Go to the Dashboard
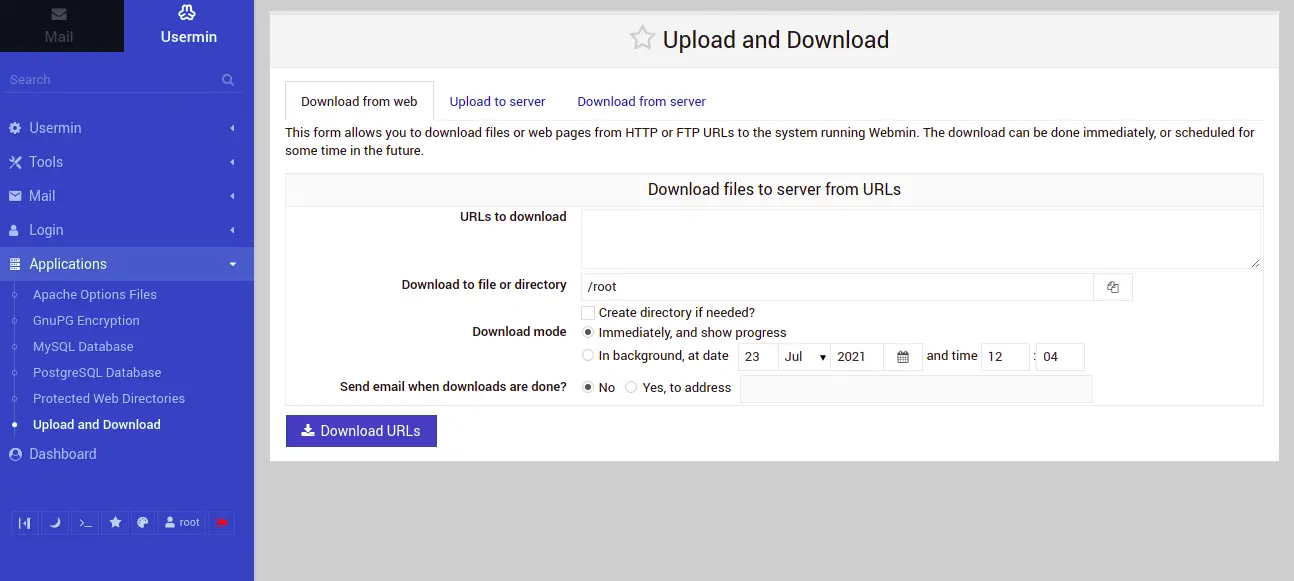 pyautogui.click(x=63, y=454)
